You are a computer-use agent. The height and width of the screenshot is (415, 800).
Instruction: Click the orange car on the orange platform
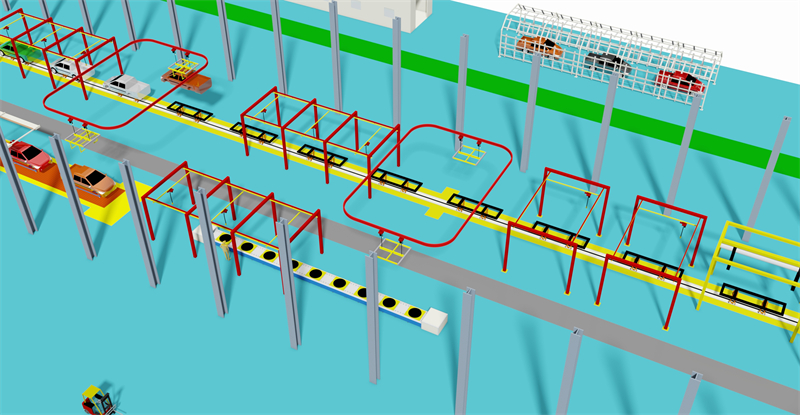93,181
